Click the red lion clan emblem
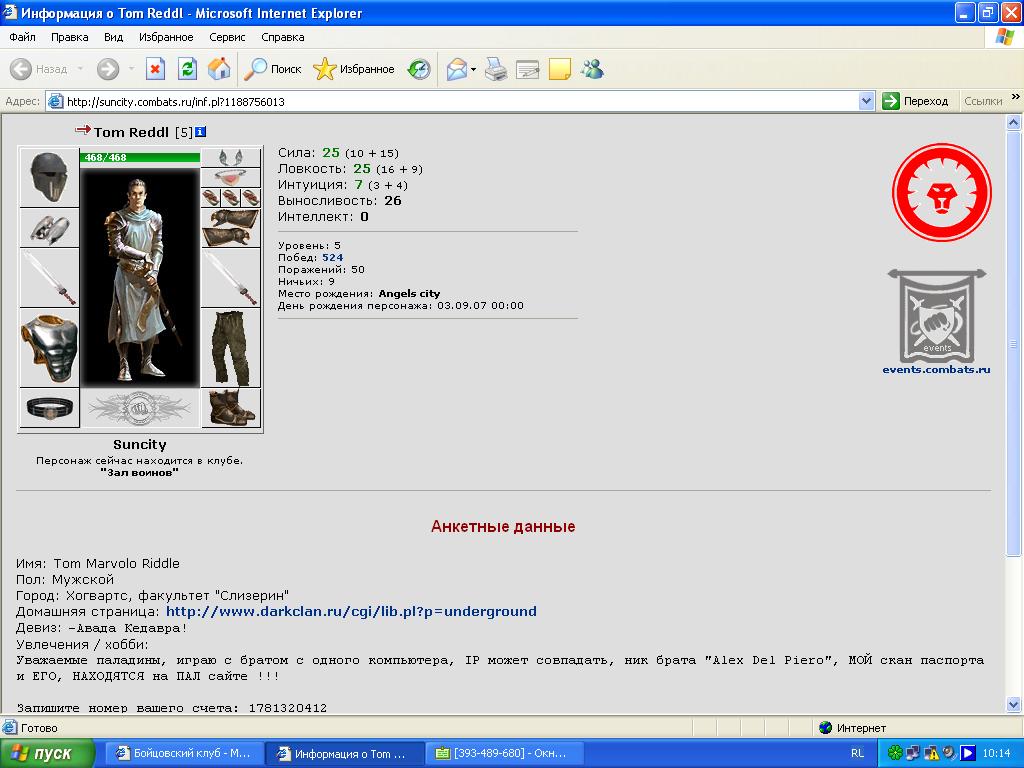This screenshot has width=1024, height=768. tap(942, 193)
